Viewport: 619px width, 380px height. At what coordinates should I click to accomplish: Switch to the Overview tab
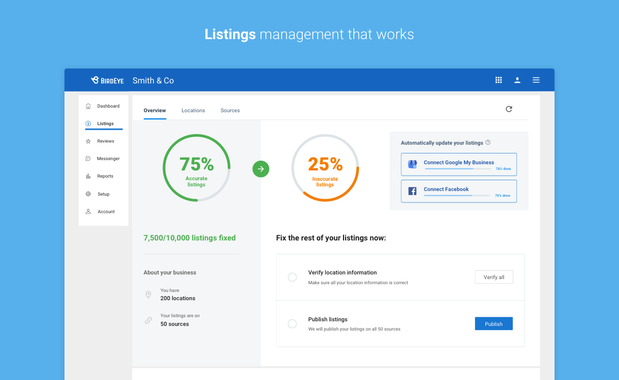[155, 110]
